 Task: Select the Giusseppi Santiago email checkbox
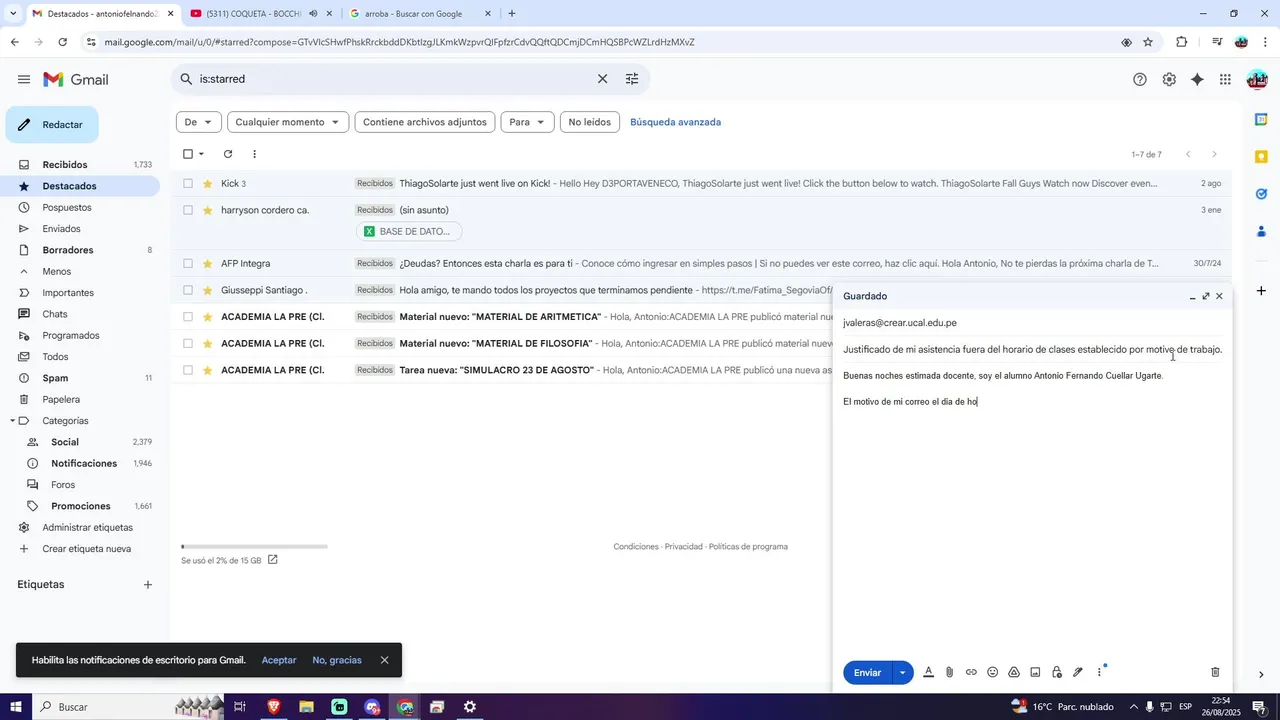(187, 290)
